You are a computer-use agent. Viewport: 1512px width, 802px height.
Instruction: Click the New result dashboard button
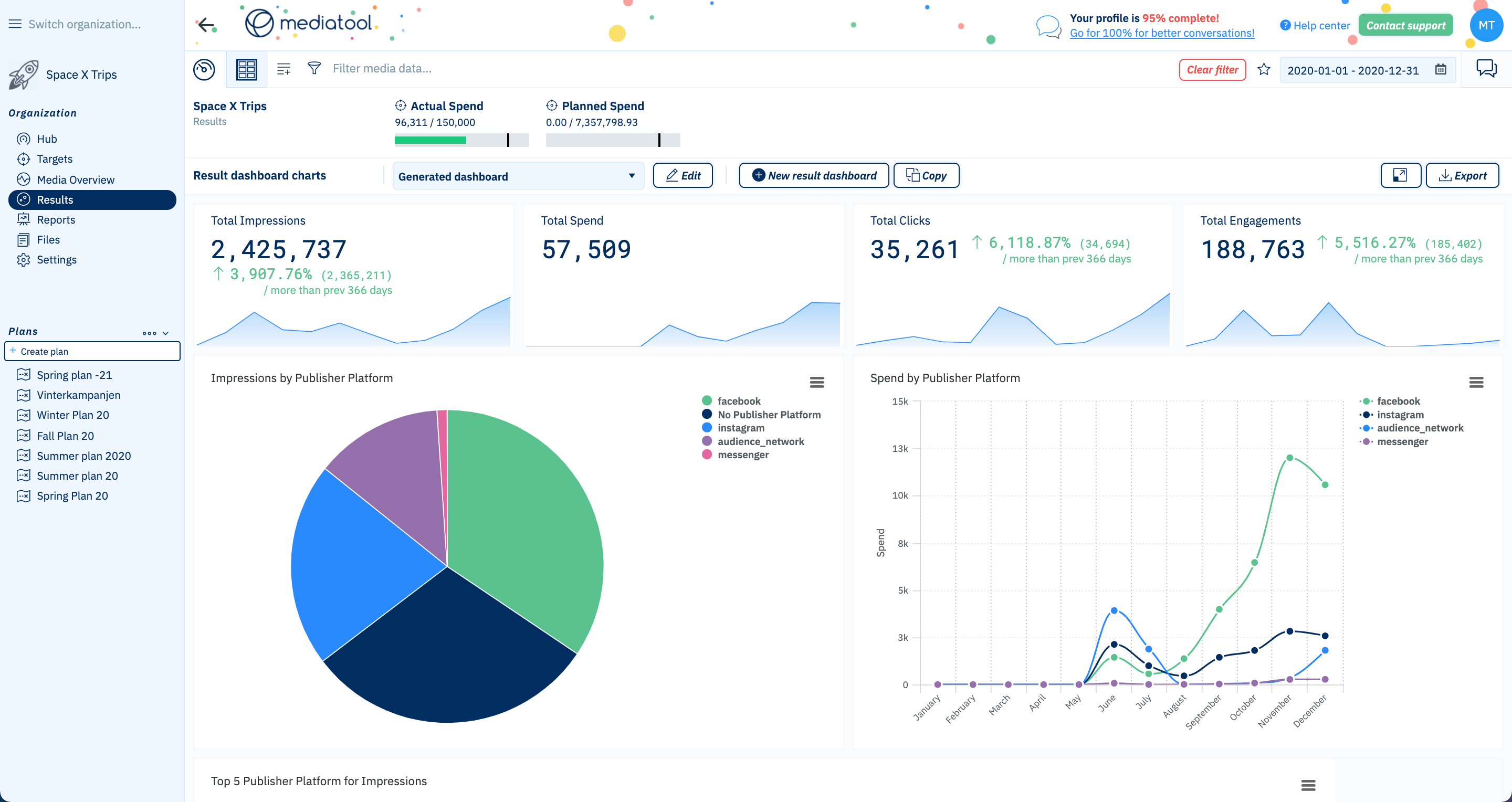814,175
